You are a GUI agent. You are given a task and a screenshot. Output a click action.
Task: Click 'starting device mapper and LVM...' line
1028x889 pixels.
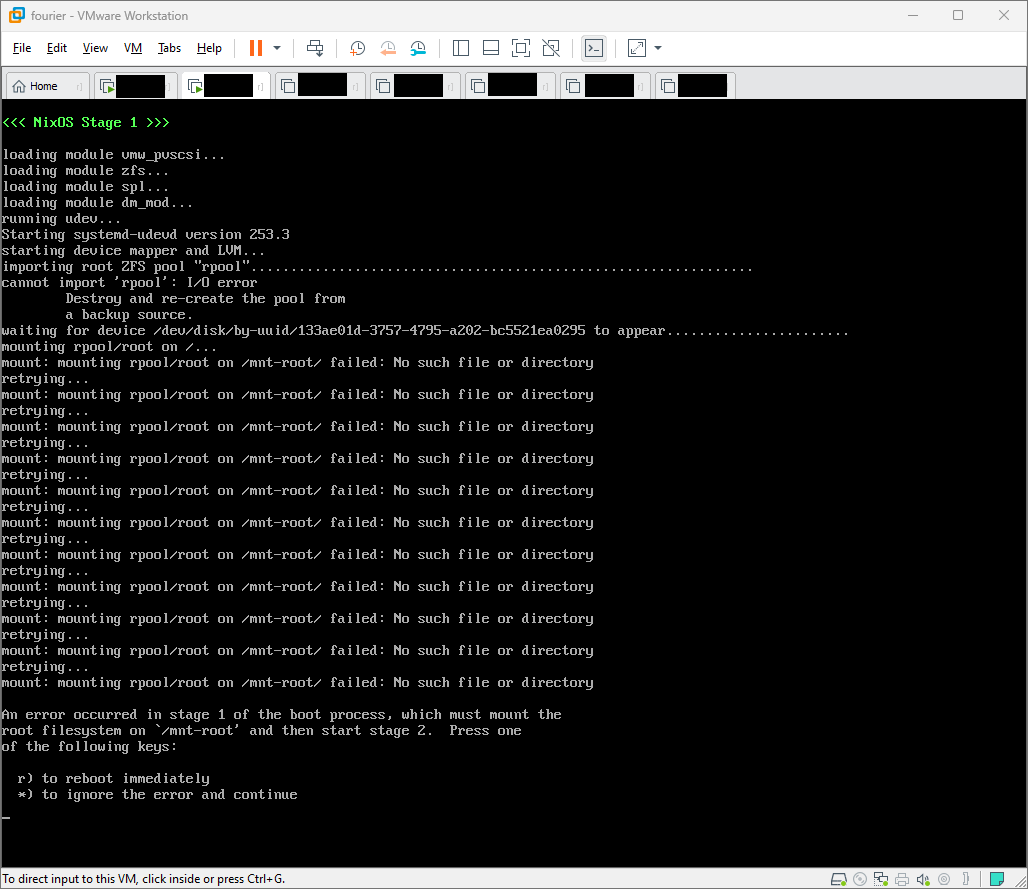click(133, 251)
